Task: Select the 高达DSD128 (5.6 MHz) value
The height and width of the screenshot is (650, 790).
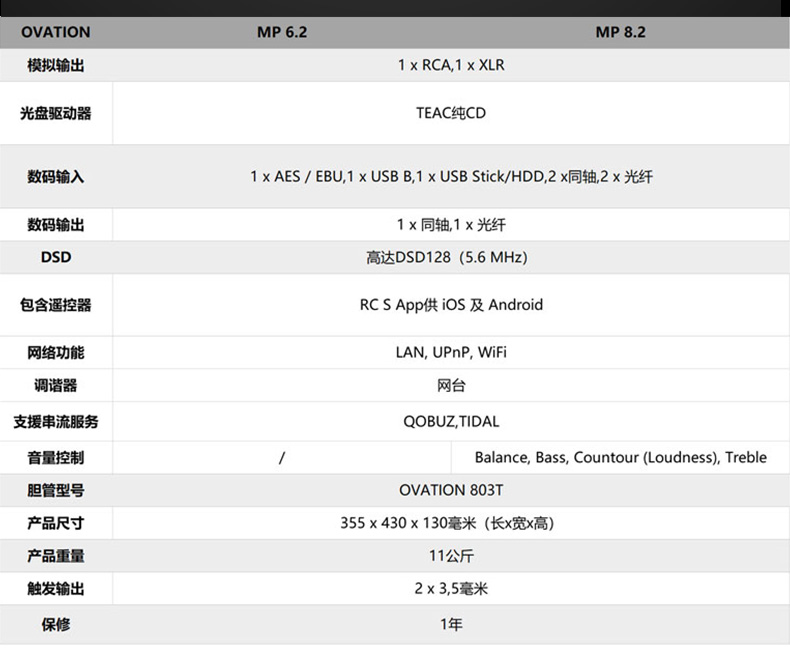Action: click(x=447, y=257)
